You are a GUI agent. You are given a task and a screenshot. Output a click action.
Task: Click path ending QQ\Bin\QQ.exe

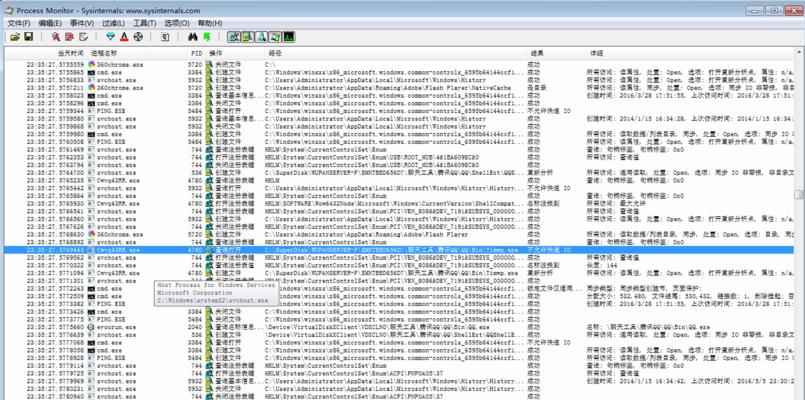377,327
